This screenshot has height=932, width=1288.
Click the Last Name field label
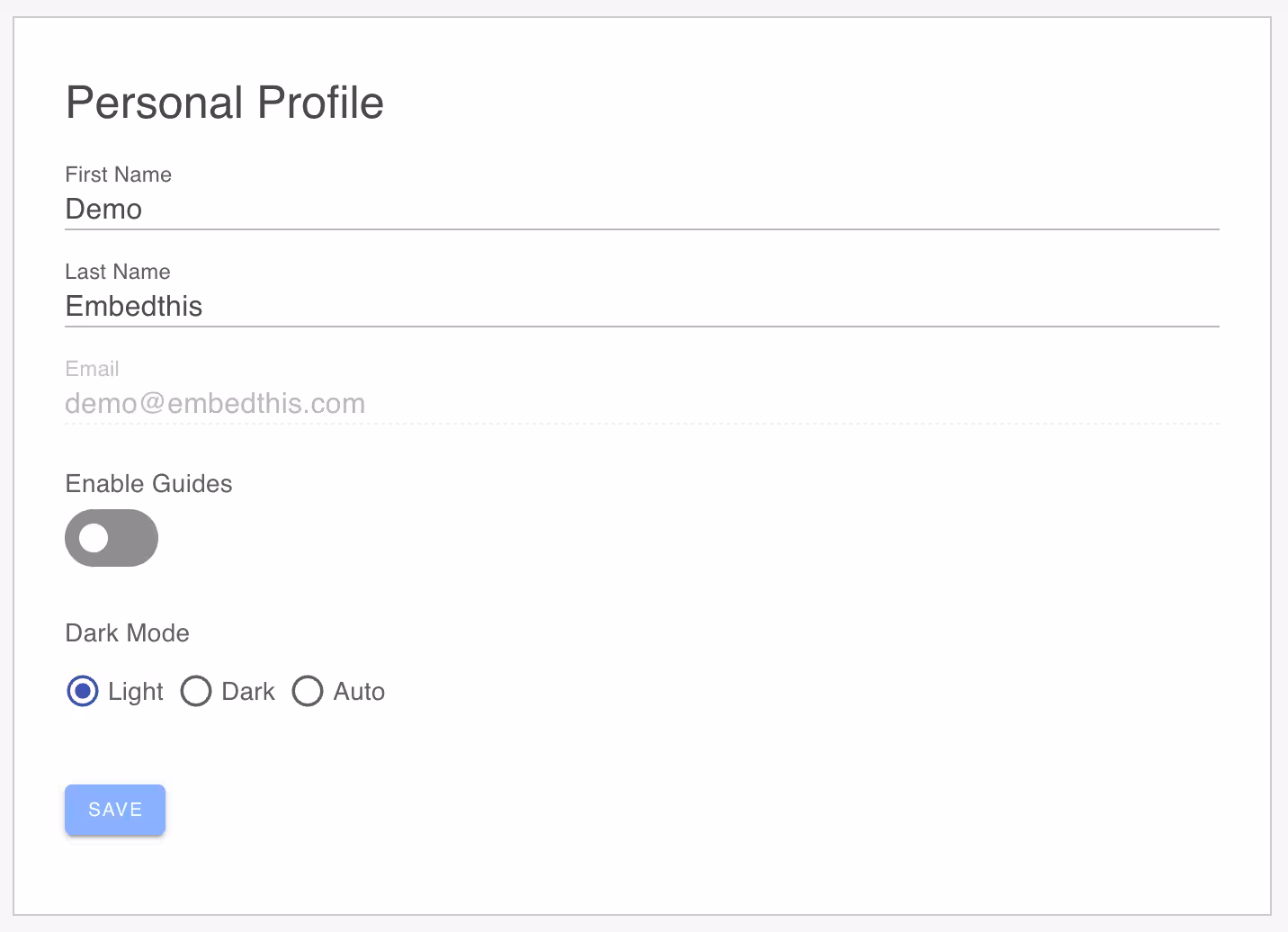coord(117,272)
